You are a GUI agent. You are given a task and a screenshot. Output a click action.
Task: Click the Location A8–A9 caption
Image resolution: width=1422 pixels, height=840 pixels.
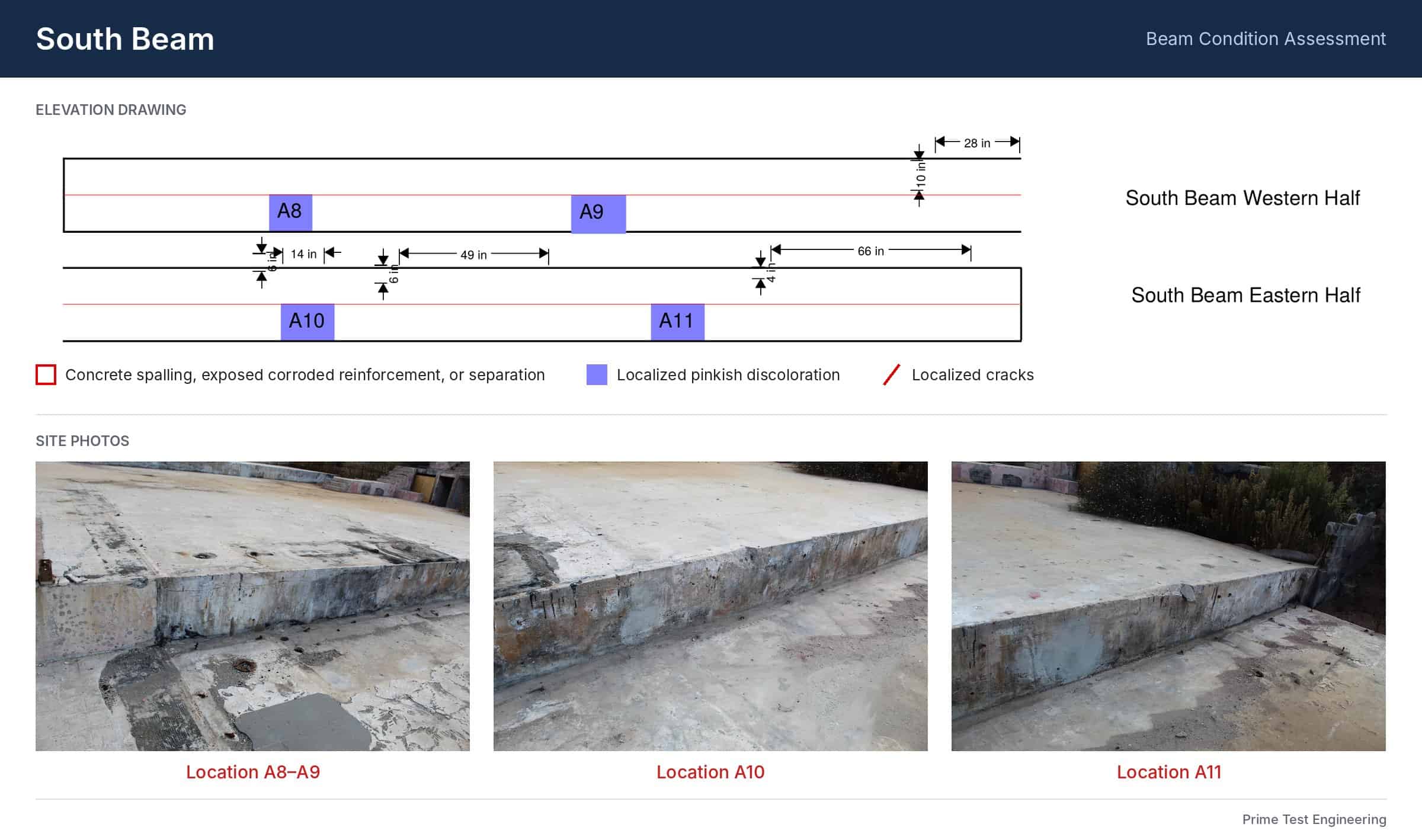[253, 772]
